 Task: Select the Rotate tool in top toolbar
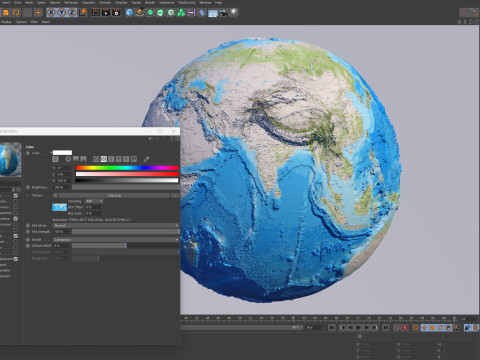coord(16,13)
